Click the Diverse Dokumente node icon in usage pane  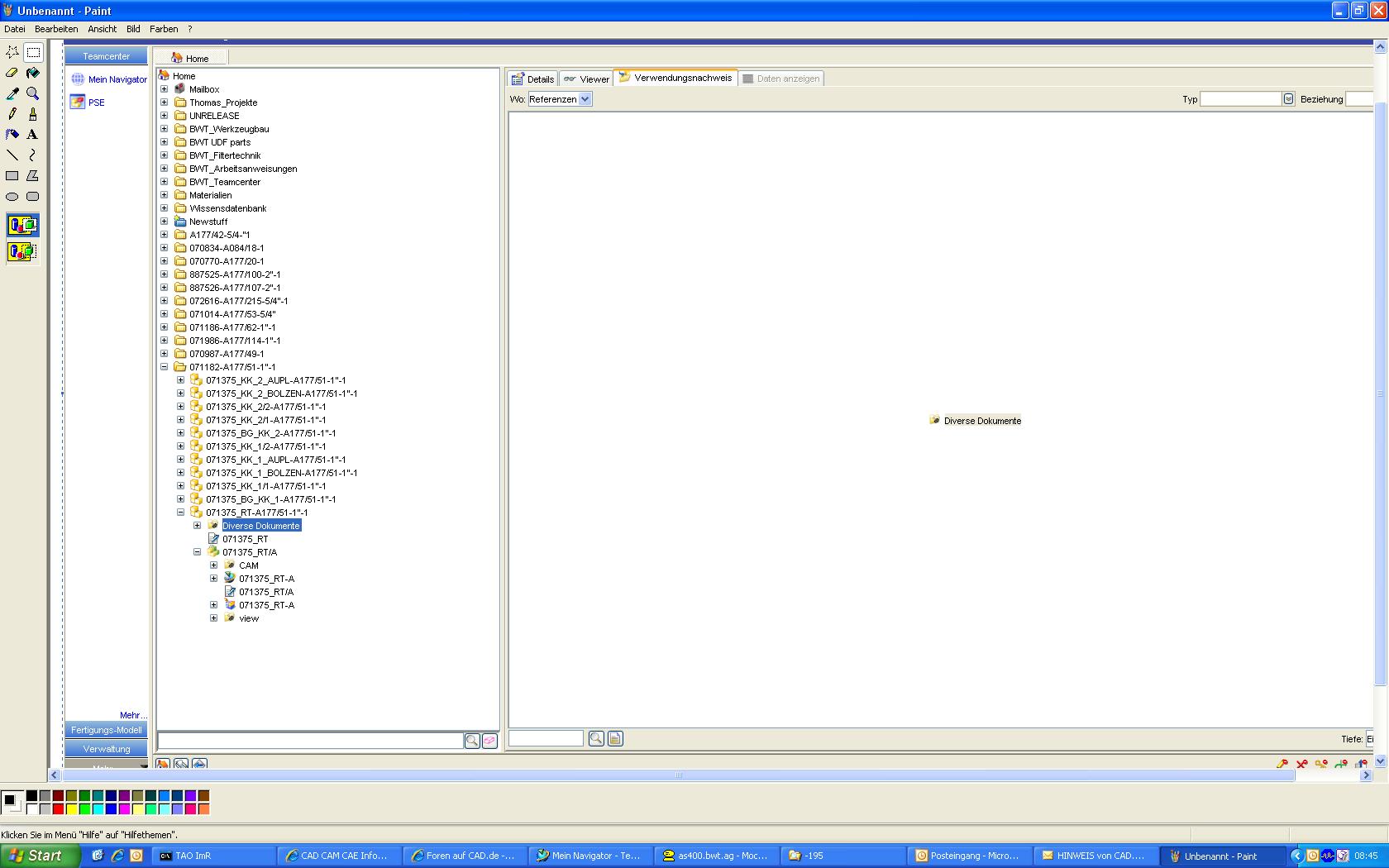coord(934,420)
